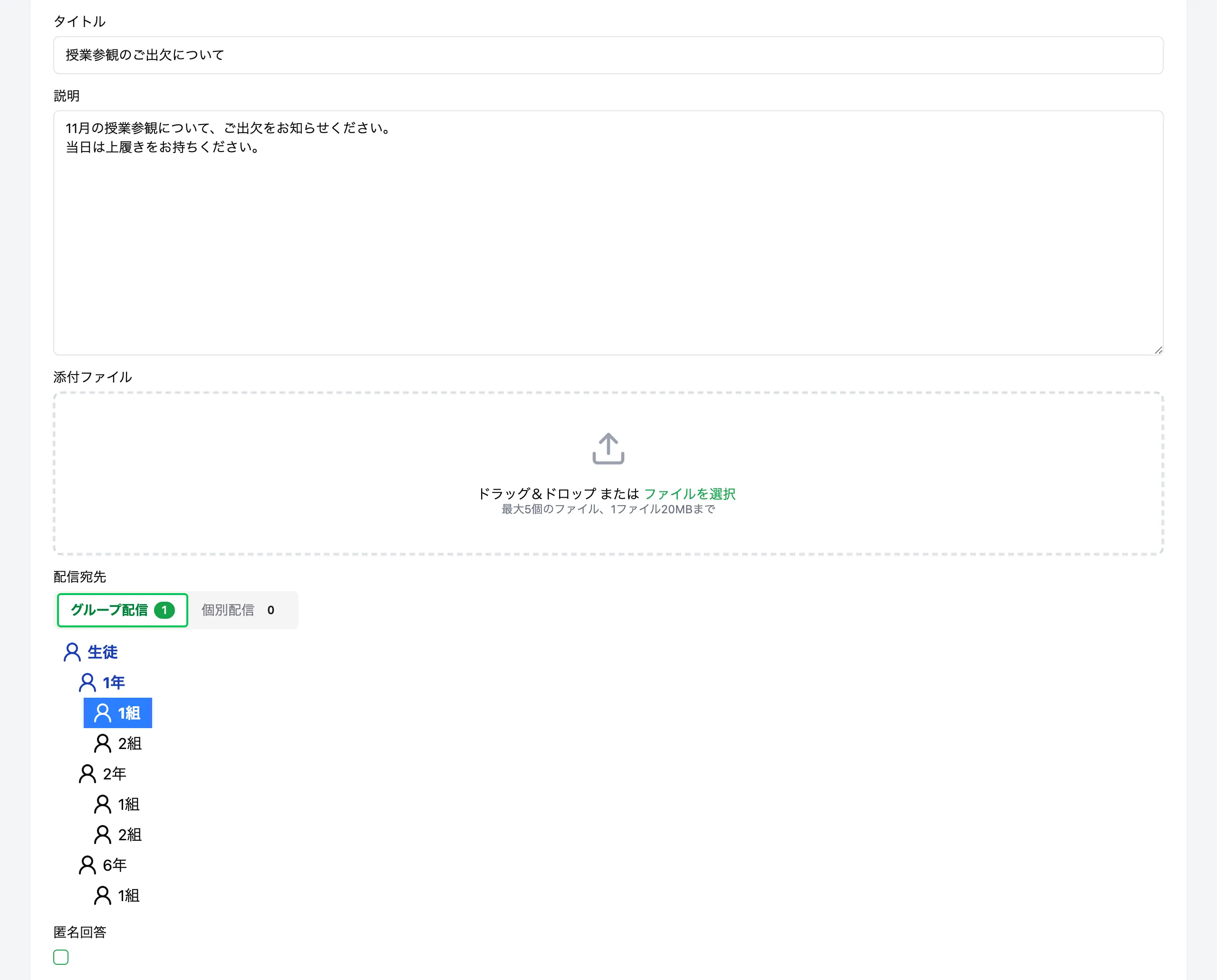
Task: Switch to the 個別配信 tab
Action: pyautogui.click(x=238, y=610)
